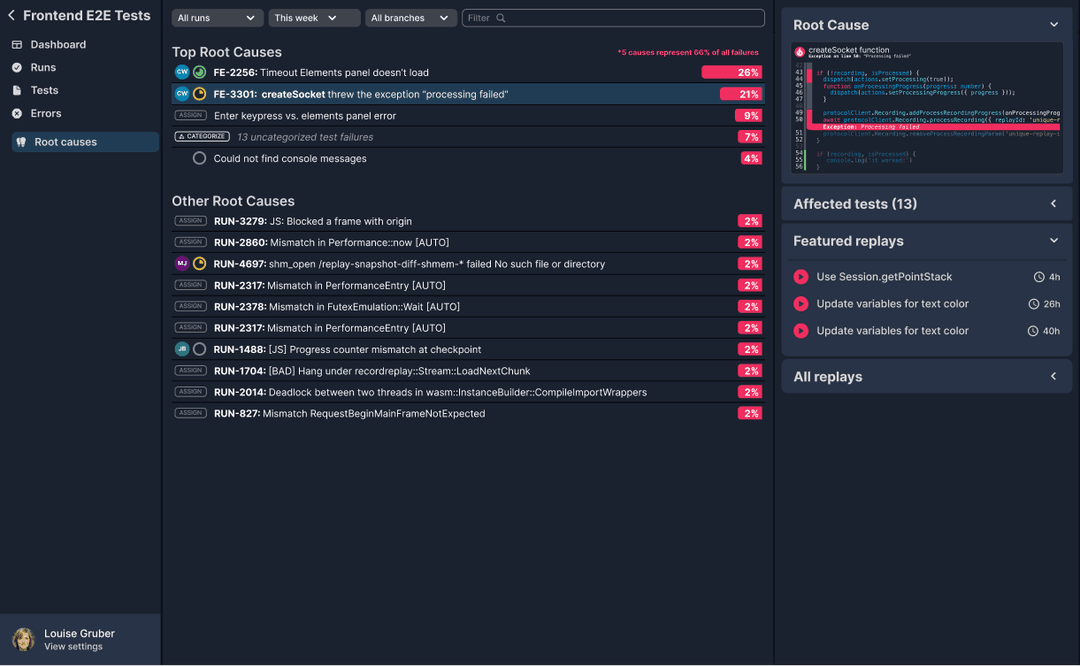The height and width of the screenshot is (666, 1080).
Task: Click the MJ avatar on RUN-4697 row
Action: tap(182, 264)
